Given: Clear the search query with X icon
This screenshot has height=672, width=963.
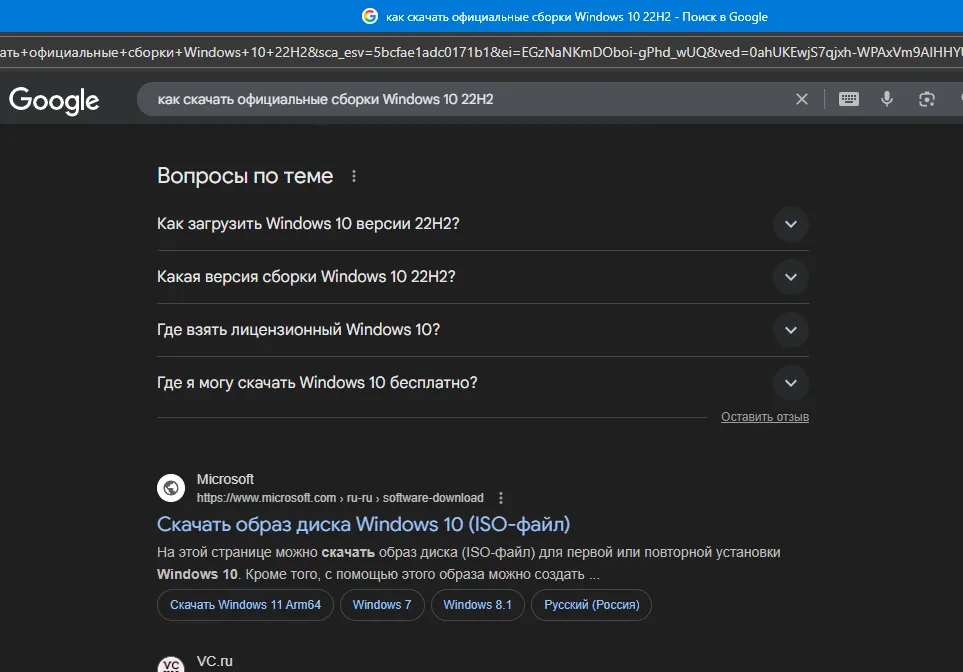Looking at the screenshot, I should coord(801,99).
